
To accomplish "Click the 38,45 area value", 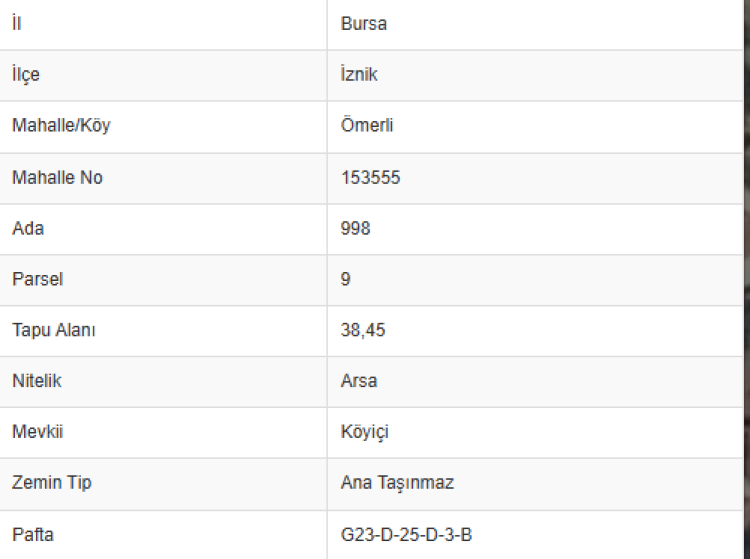I will click(362, 331).
